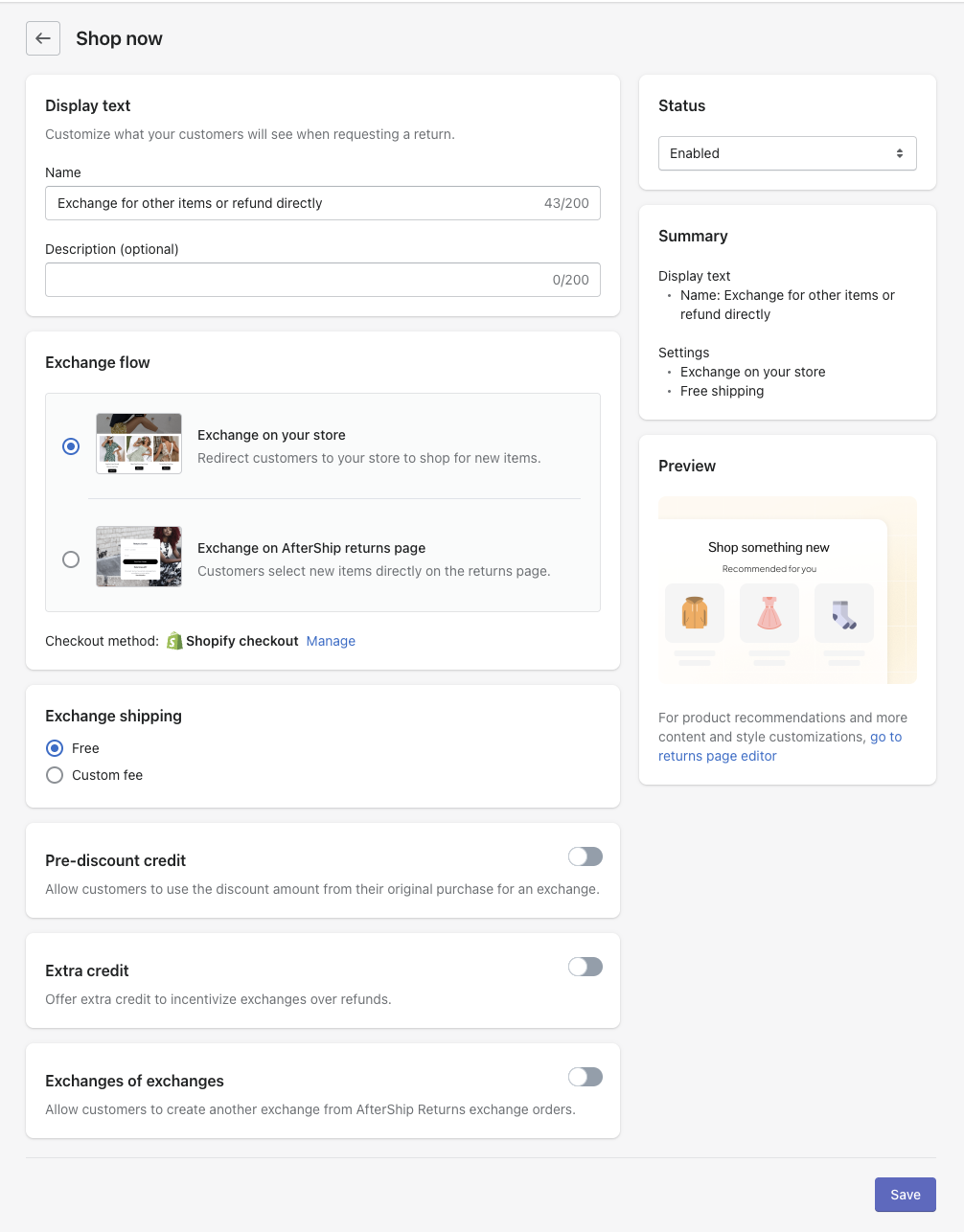Viewport: 964px width, 1232px height.
Task: Open the Status Enabled dropdown
Action: pos(788,153)
